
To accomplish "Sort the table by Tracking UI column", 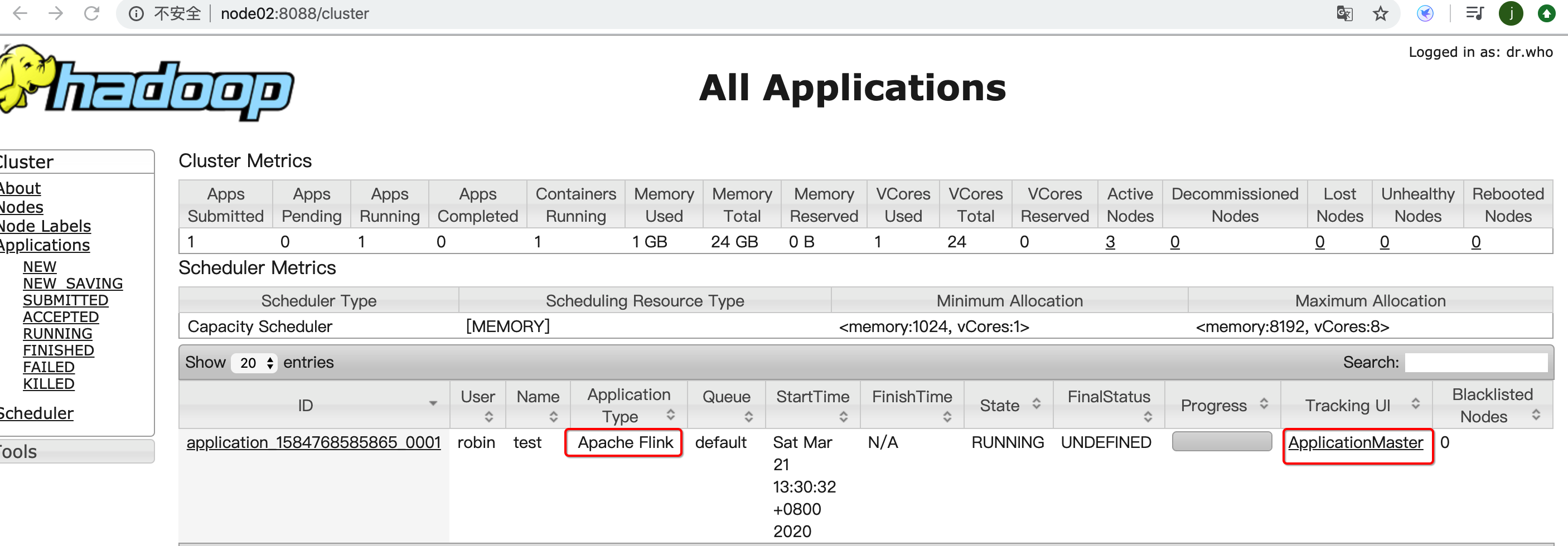I will 1357,405.
